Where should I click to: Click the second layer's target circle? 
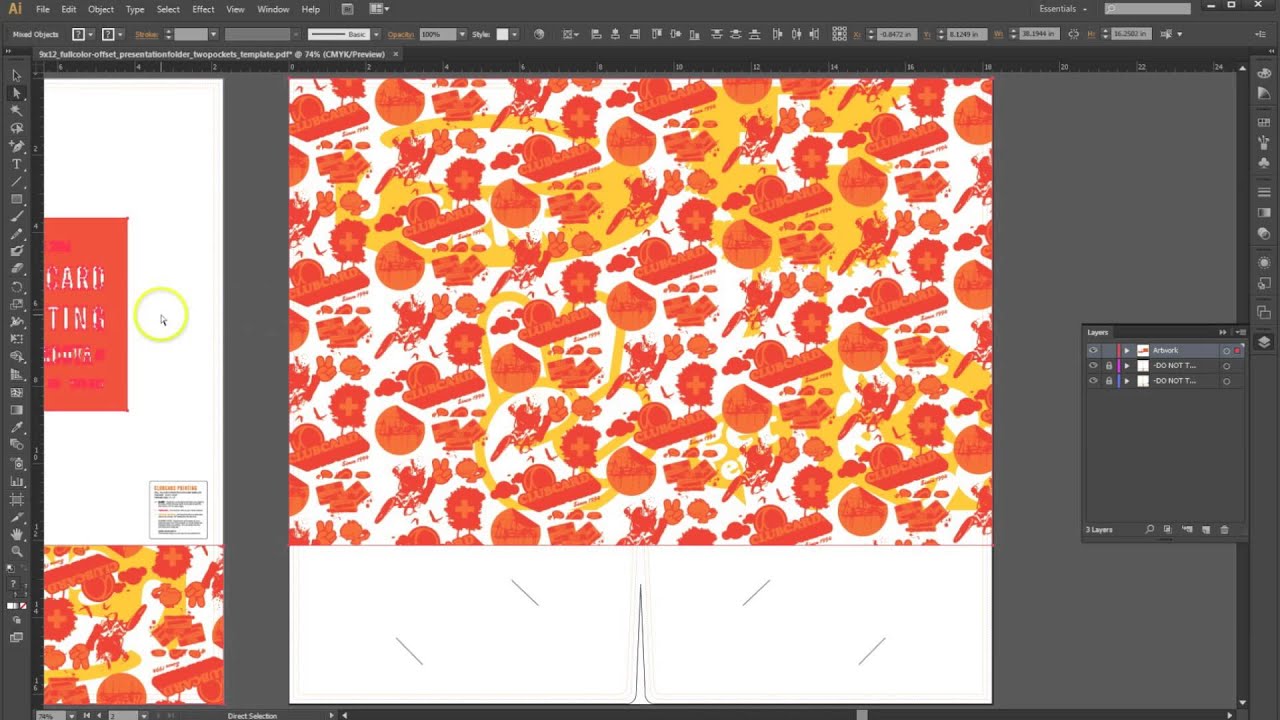coord(1226,366)
